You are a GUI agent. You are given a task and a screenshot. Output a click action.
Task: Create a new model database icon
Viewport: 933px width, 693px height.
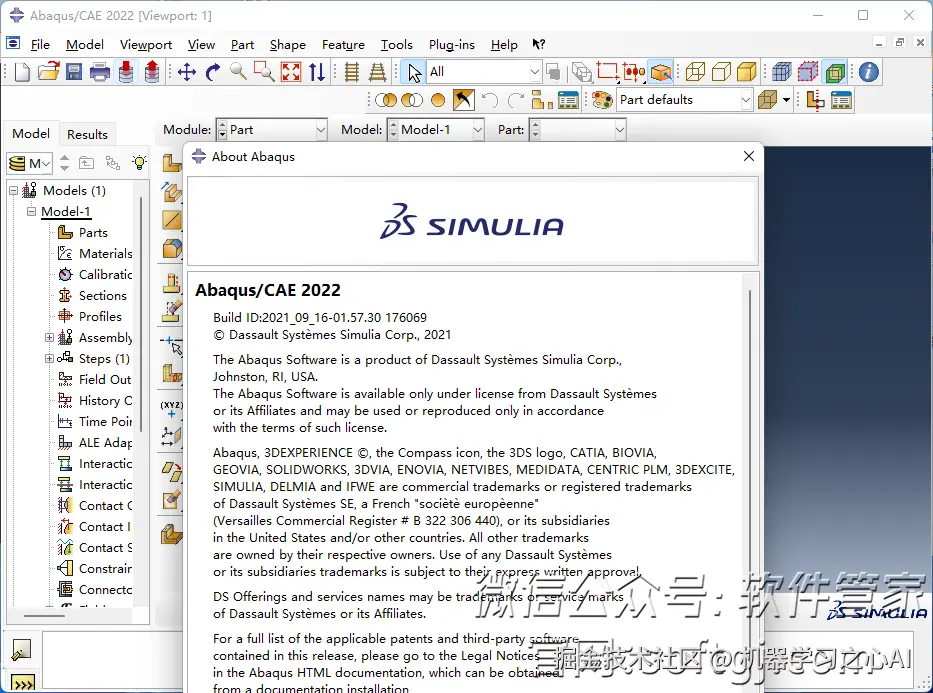[22, 72]
